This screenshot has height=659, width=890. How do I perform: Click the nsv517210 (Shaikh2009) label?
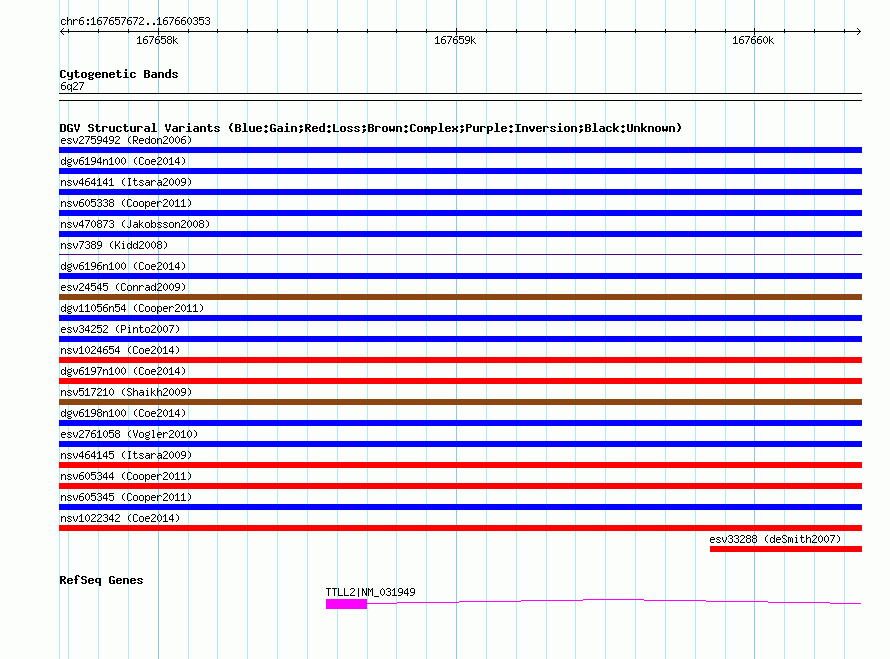point(126,392)
